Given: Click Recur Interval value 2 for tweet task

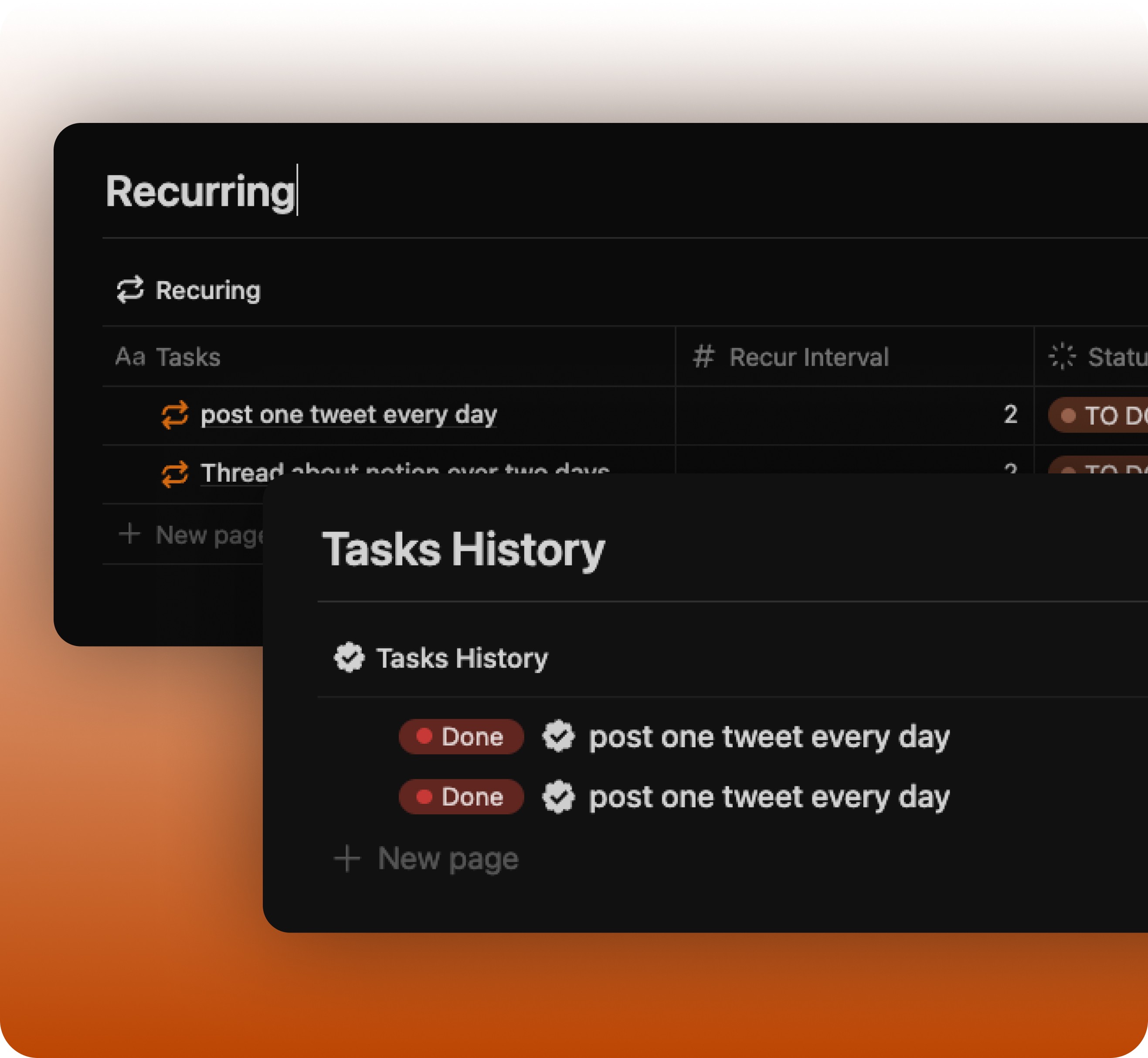Looking at the screenshot, I should 1010,415.
